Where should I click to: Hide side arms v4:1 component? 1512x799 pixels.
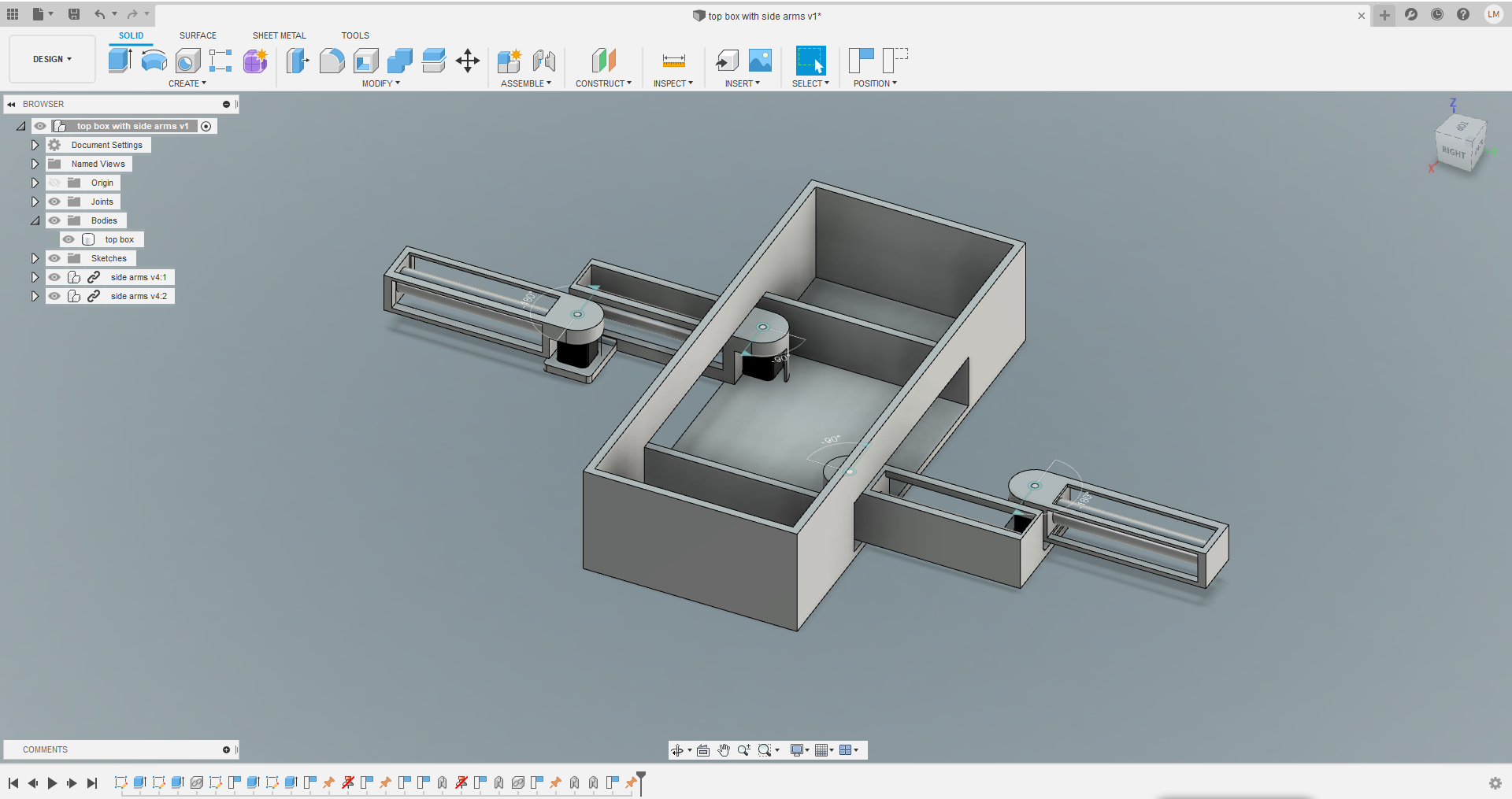click(54, 277)
